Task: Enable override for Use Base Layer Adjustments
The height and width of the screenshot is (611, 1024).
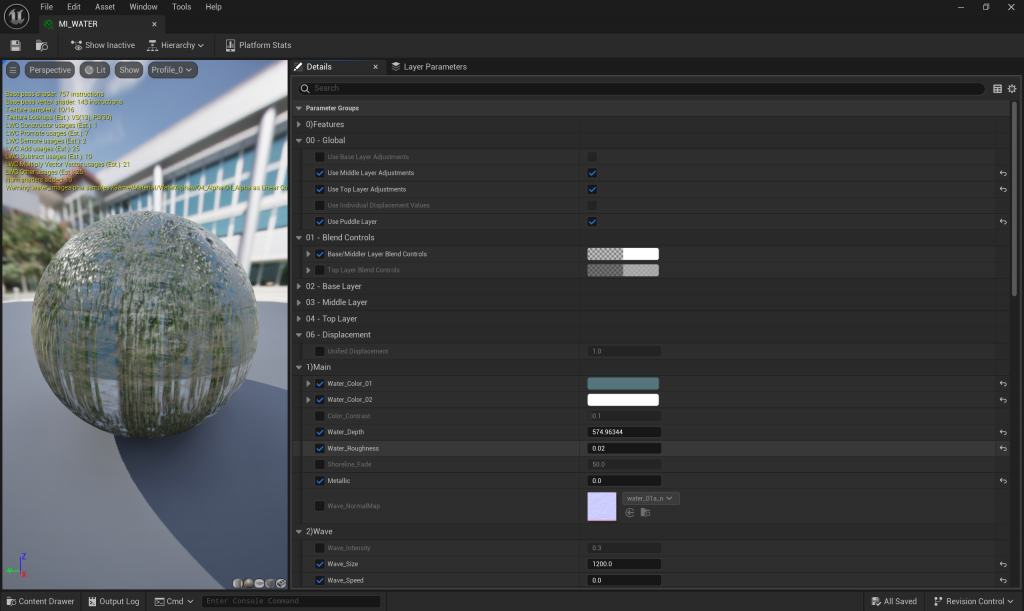Action: pos(319,157)
